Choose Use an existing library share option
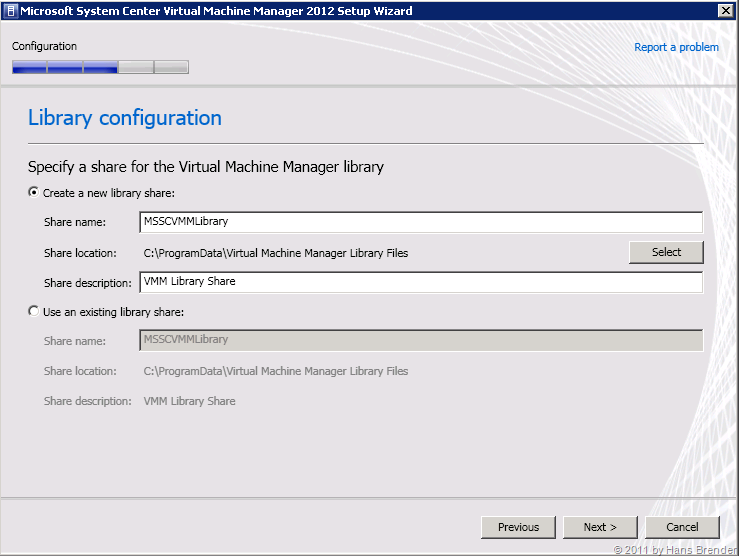739x556 pixels. click(34, 311)
